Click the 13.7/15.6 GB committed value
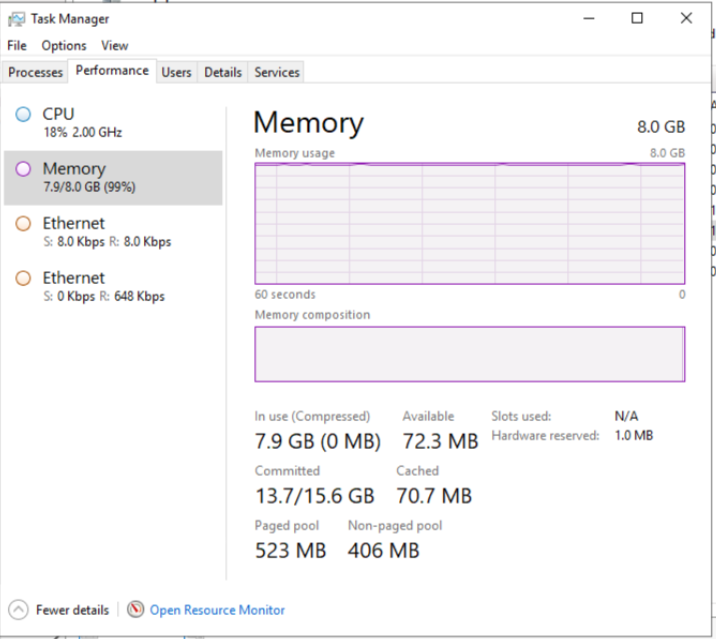716x639 pixels. (x=315, y=496)
